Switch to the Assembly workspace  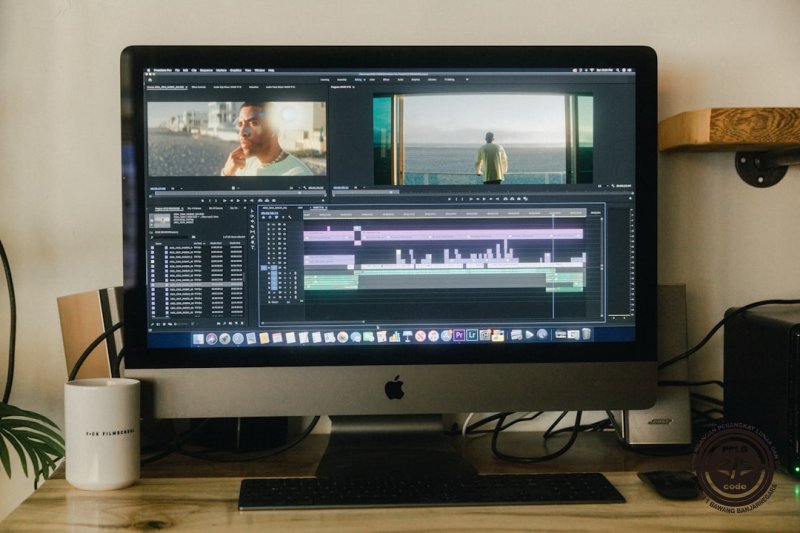(342, 80)
